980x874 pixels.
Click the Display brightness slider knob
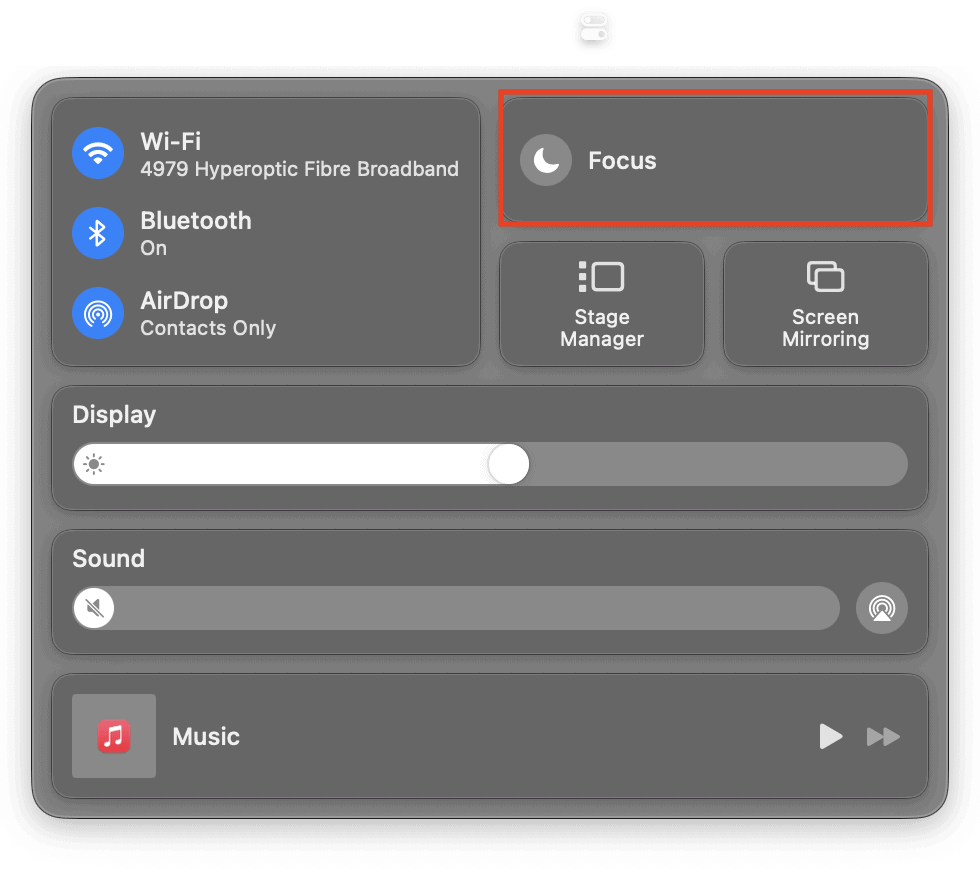tap(509, 464)
